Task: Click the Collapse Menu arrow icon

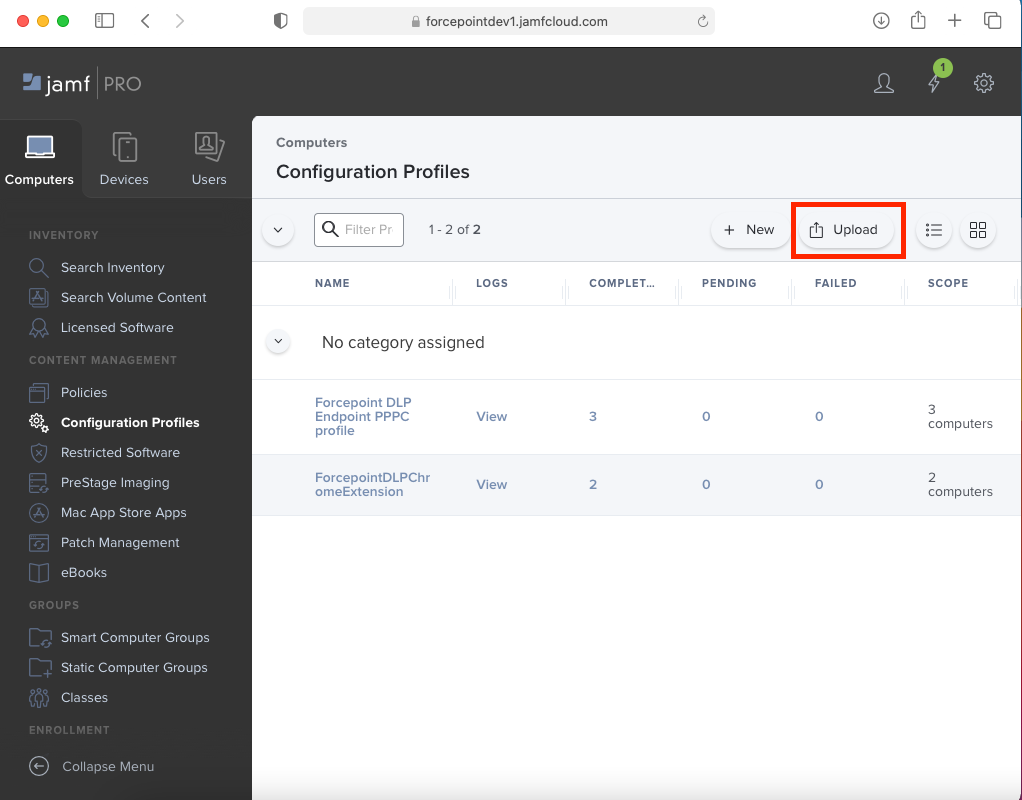Action: (x=39, y=766)
